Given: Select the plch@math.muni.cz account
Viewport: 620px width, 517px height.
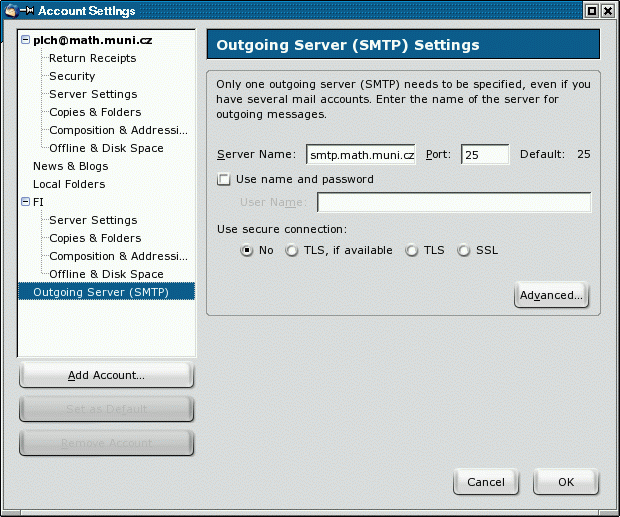Looking at the screenshot, I should (93, 40).
